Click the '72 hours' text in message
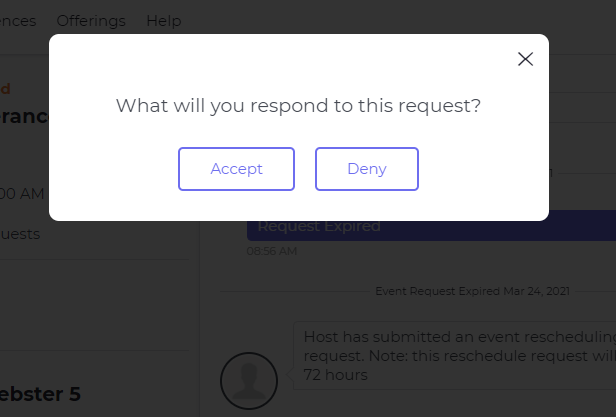The height and width of the screenshot is (417, 616). click(335, 375)
